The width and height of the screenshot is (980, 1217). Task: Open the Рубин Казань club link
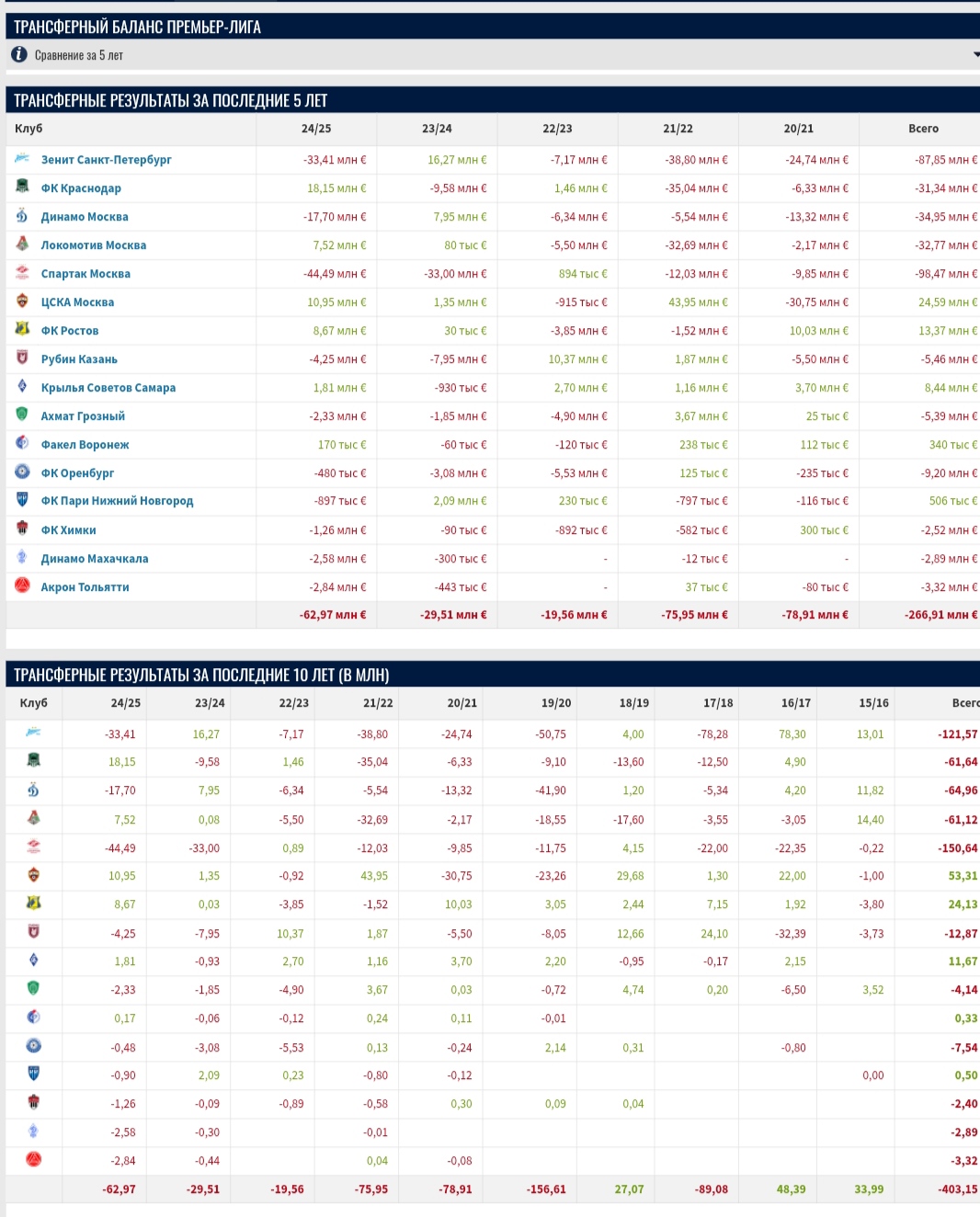coord(79,359)
